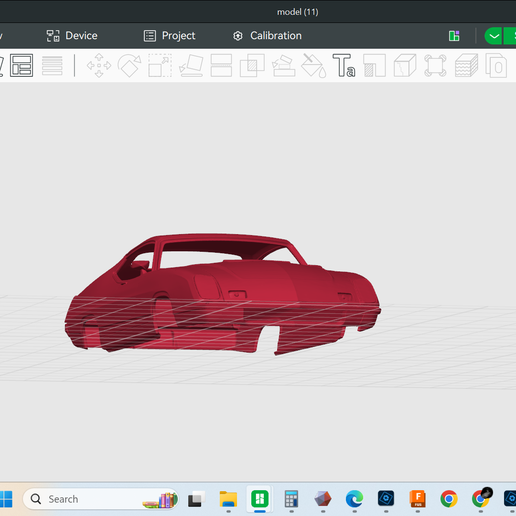Activate the Cut tool
This screenshot has width=516, height=516.
(221, 65)
